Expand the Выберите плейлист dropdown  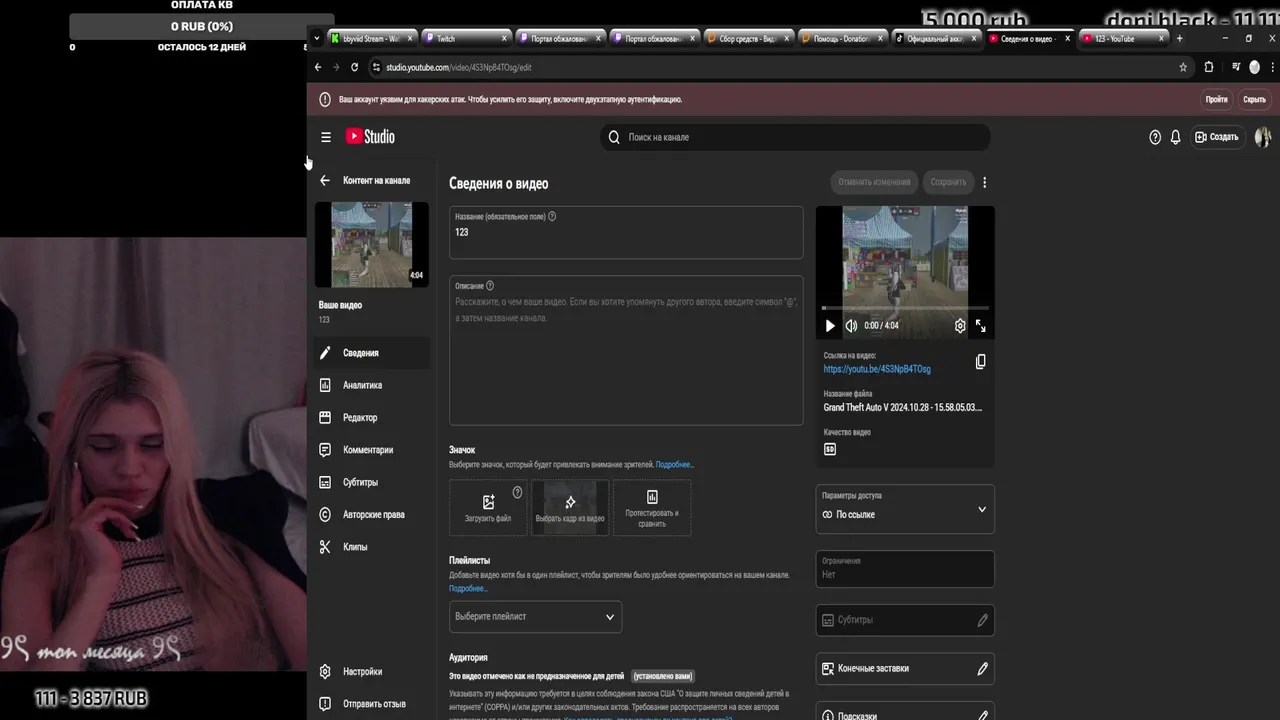click(535, 617)
